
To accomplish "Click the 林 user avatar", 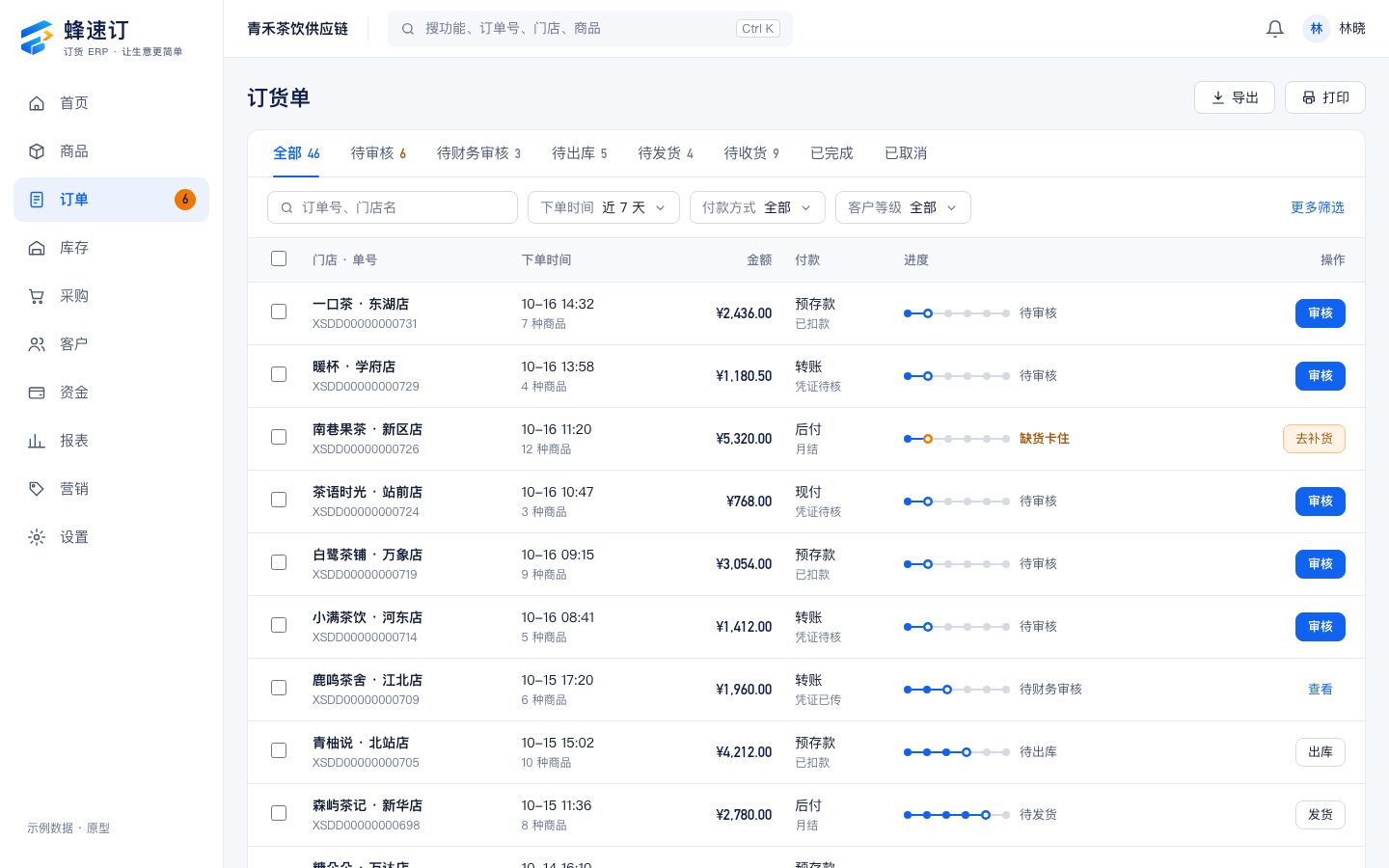I will (x=1317, y=29).
